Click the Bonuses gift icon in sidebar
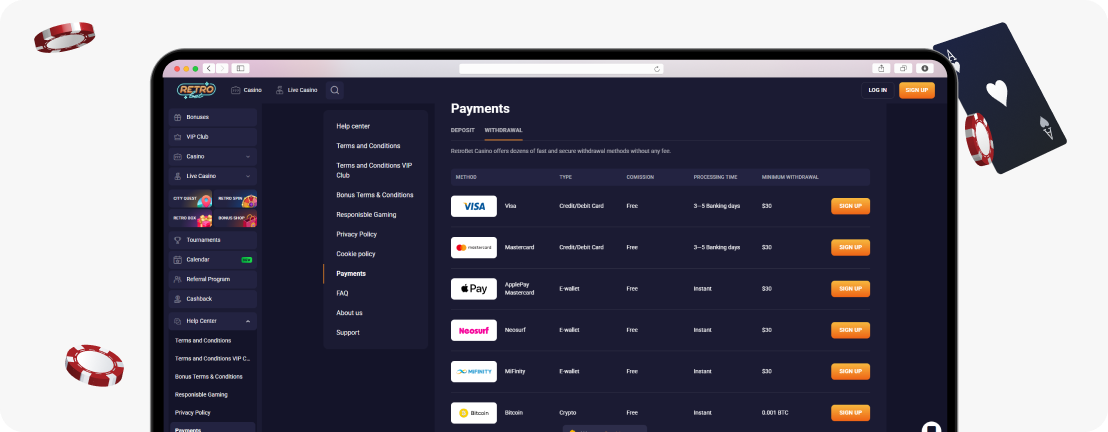Image resolution: width=1108 pixels, height=432 pixels. point(177,117)
